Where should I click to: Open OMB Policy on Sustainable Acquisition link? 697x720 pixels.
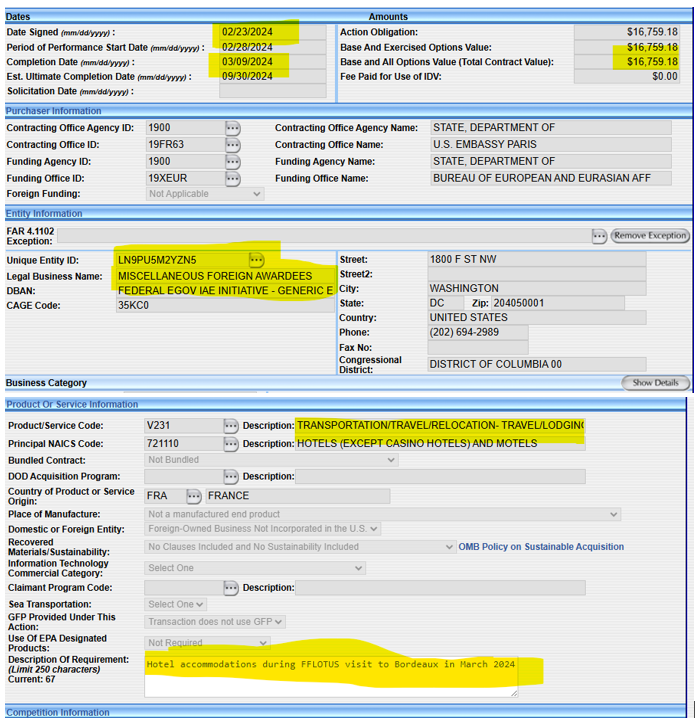(541, 547)
